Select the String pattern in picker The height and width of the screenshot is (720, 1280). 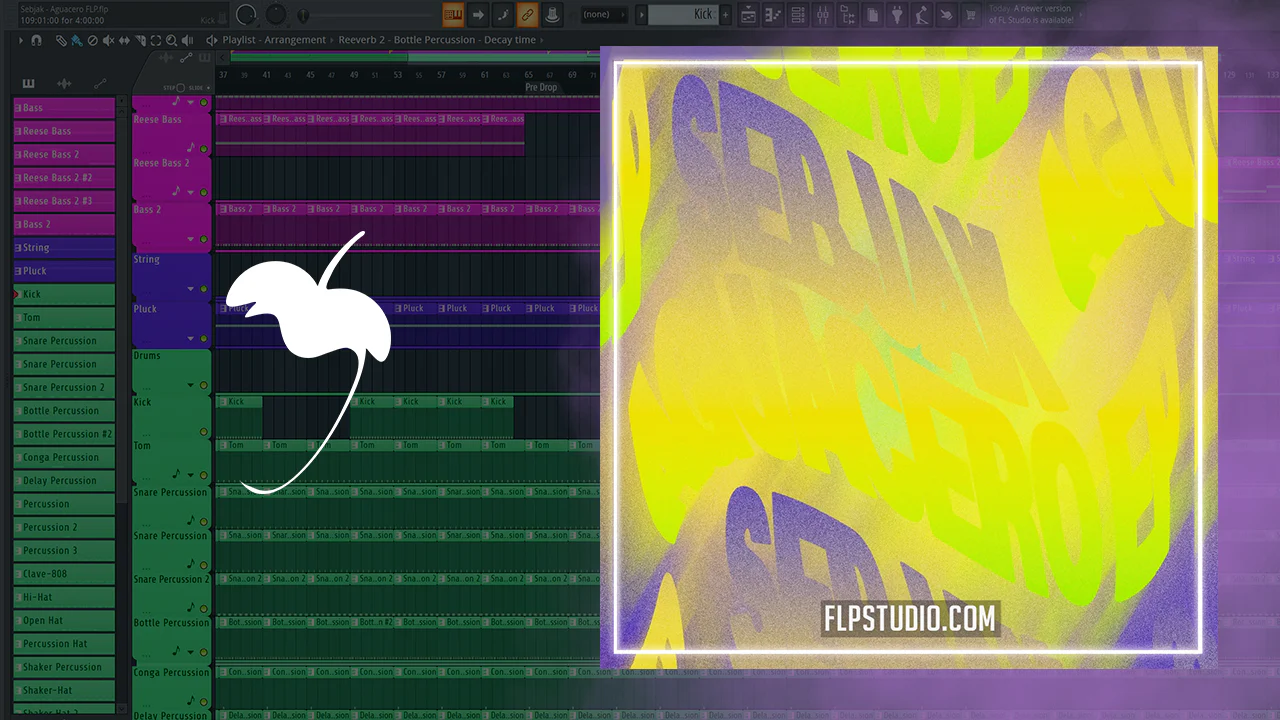64,247
